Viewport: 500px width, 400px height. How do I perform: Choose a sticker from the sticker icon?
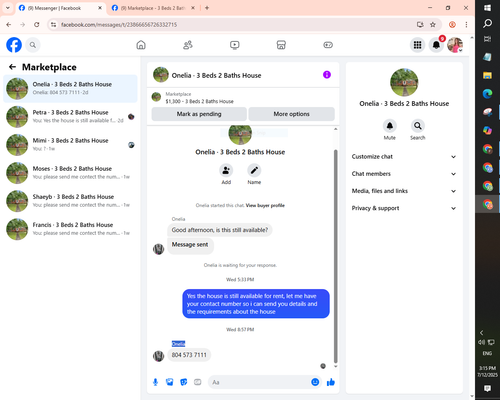183,382
